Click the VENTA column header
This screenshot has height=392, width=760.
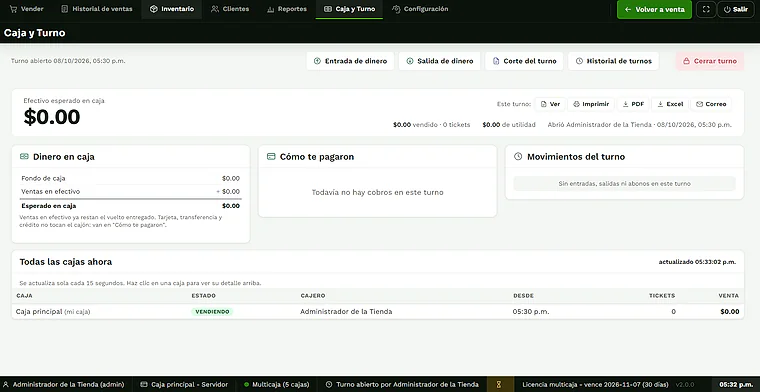[728, 296]
